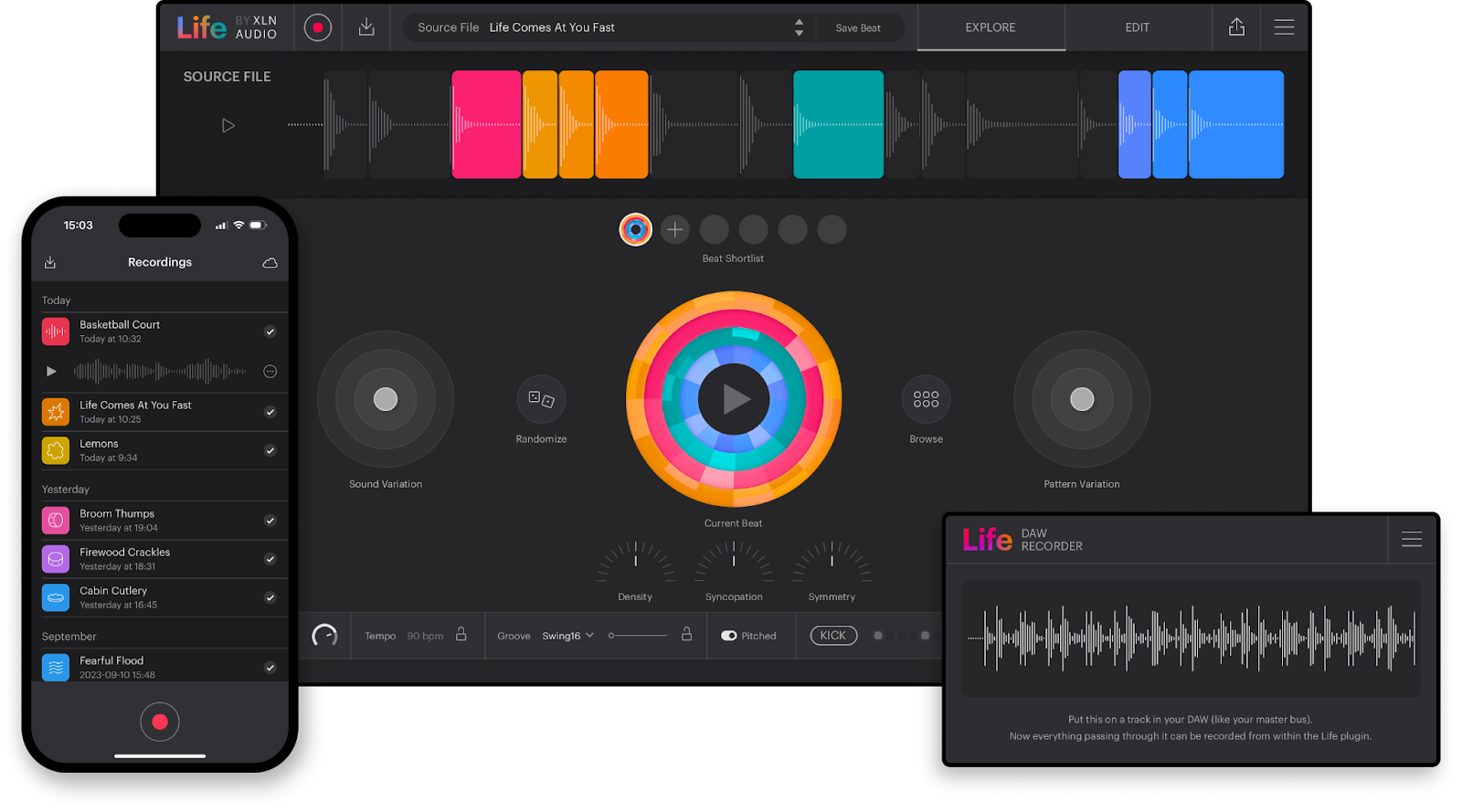This screenshot has height=812, width=1462.
Task: Play the source file preview
Action: point(228,125)
